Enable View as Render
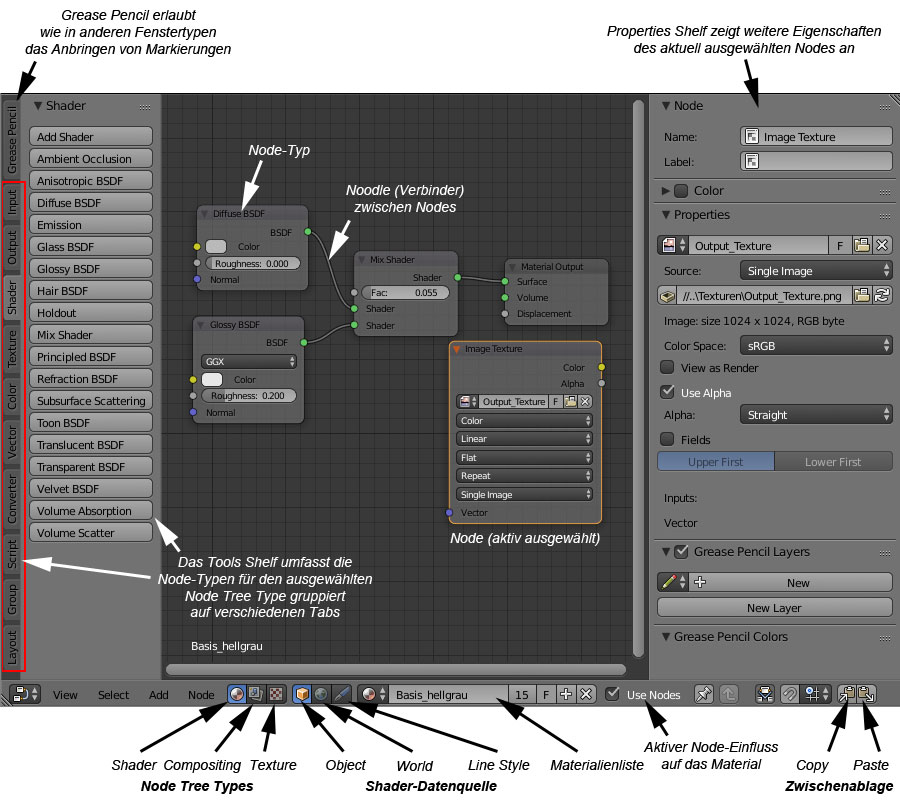Viewport: 900px width, 800px height. click(x=665, y=367)
